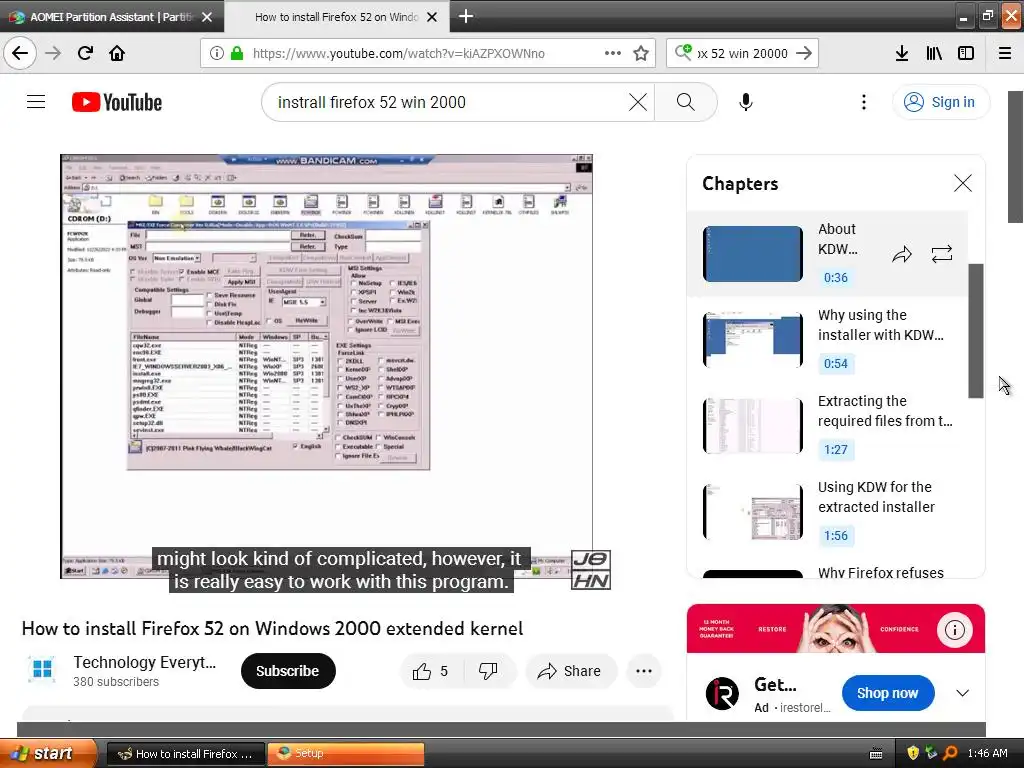Open more actions menu below video
Viewport: 1024px width, 768px height.
644,671
